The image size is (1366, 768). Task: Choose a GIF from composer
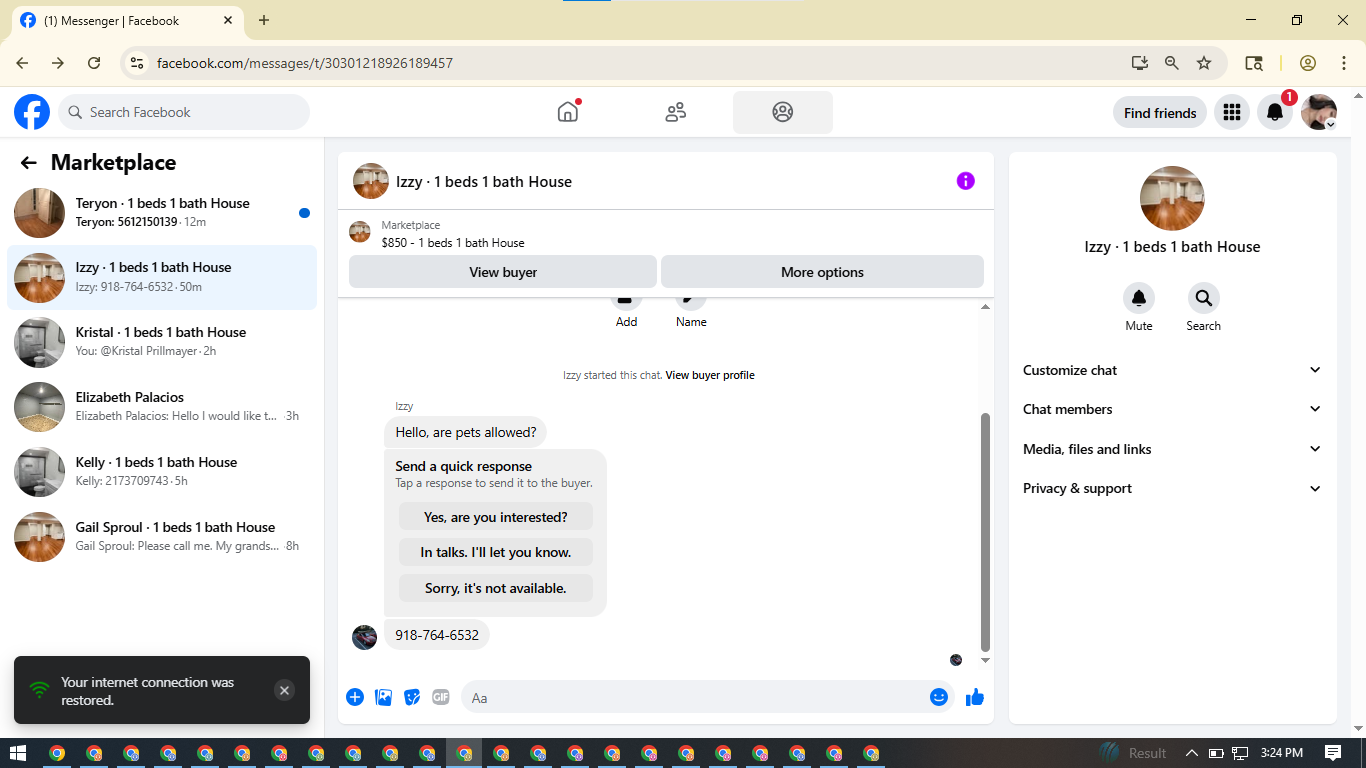click(441, 697)
